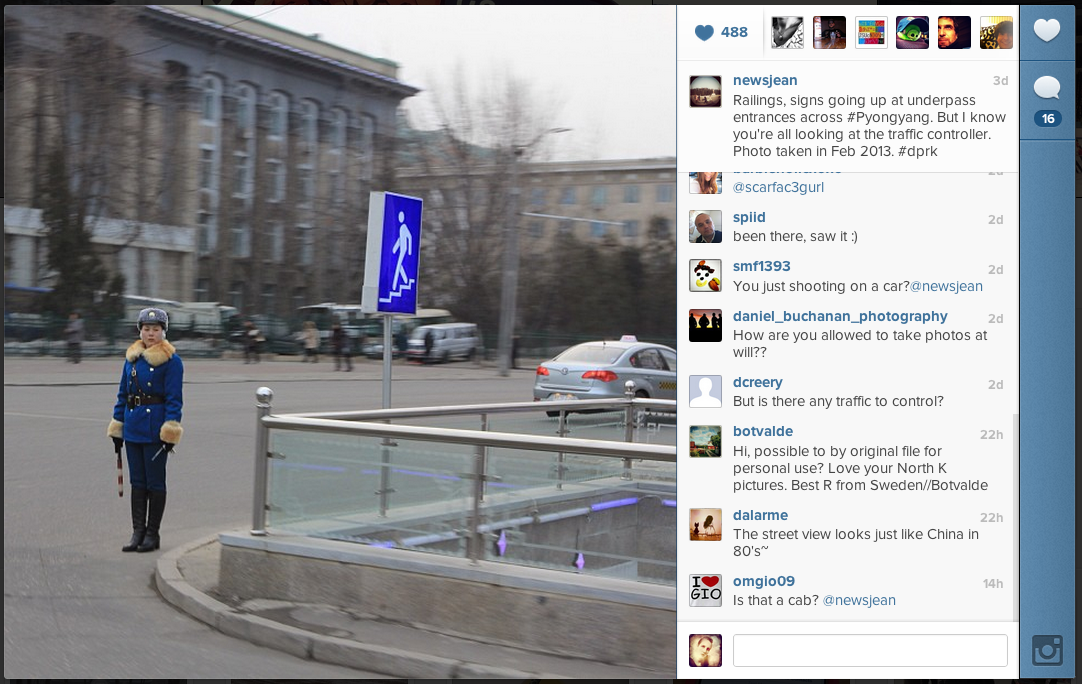Open the comment bubble icon in sidebar
Screen dimensions: 1082x684
1046,88
